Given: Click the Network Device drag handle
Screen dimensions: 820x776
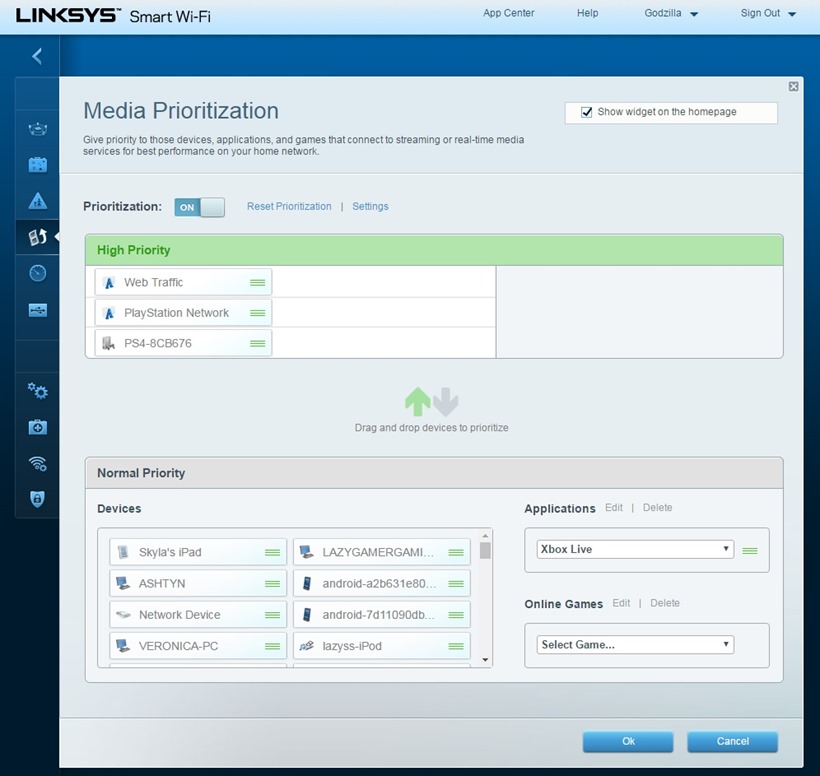Looking at the screenshot, I should pos(272,615).
